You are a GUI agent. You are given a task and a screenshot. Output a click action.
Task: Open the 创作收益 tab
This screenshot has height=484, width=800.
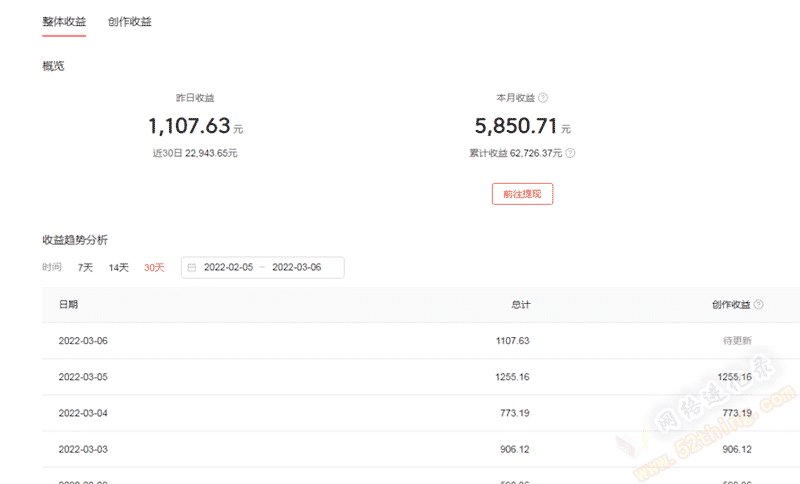pyautogui.click(x=130, y=21)
